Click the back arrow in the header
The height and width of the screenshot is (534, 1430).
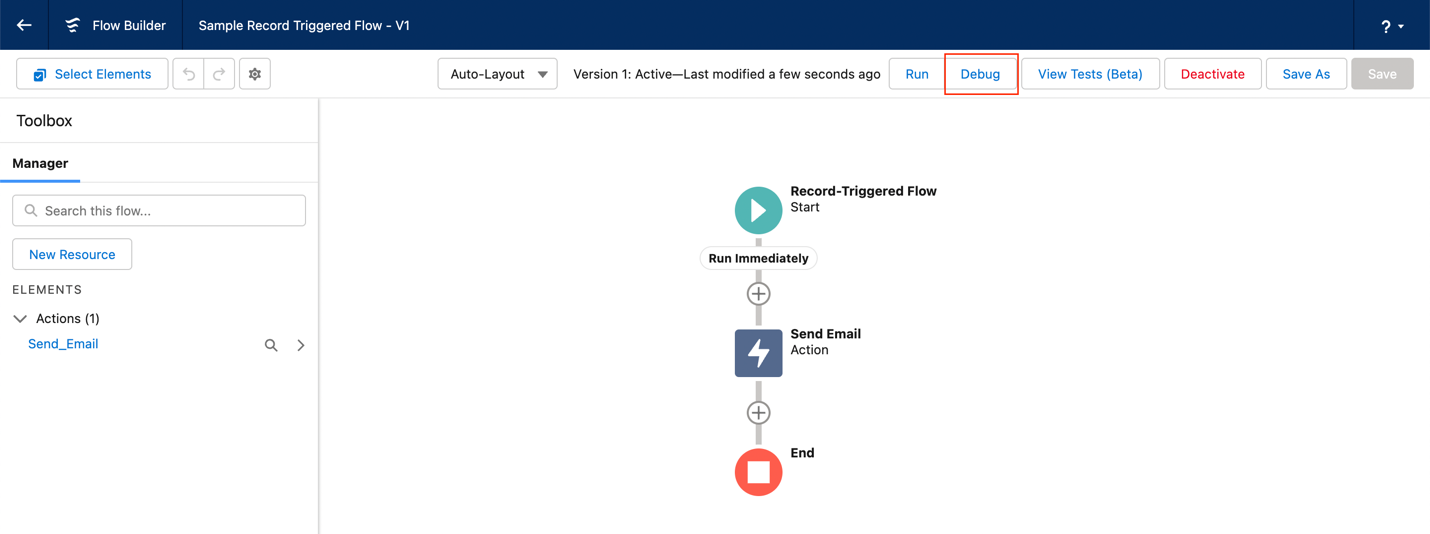click(24, 25)
